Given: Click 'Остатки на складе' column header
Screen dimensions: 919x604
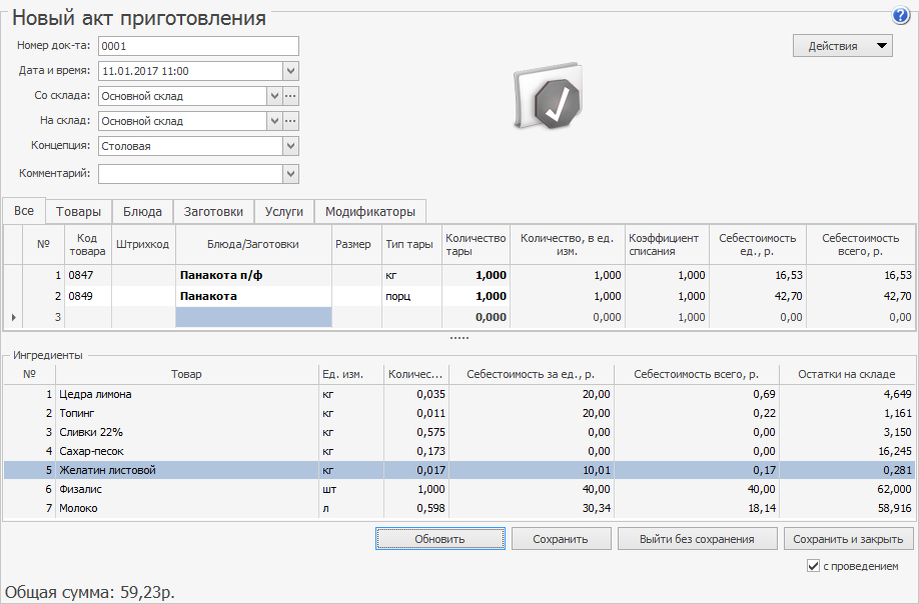Looking at the screenshot, I should (846, 374).
